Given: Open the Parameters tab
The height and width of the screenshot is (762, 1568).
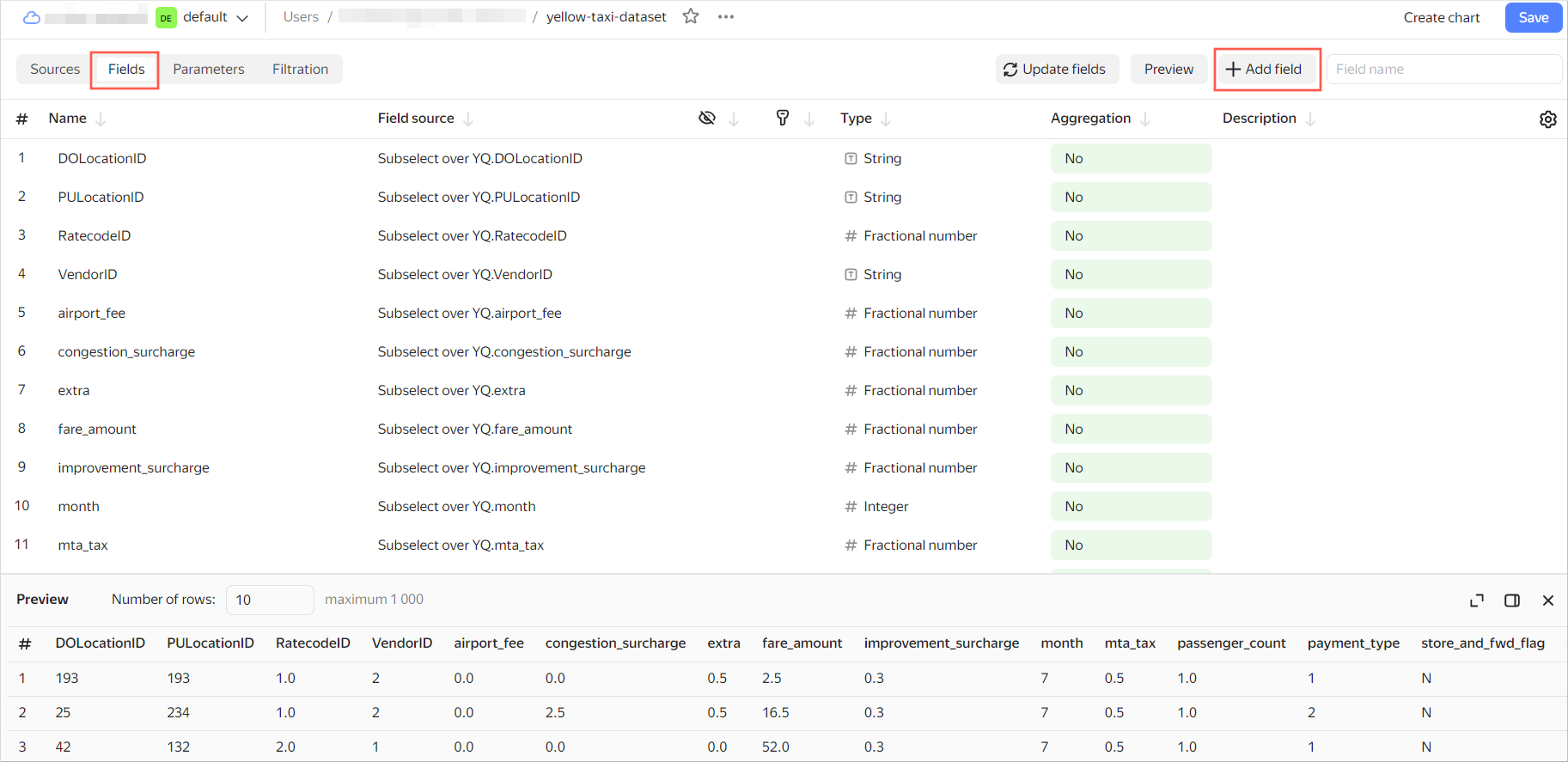Looking at the screenshot, I should 209,70.
